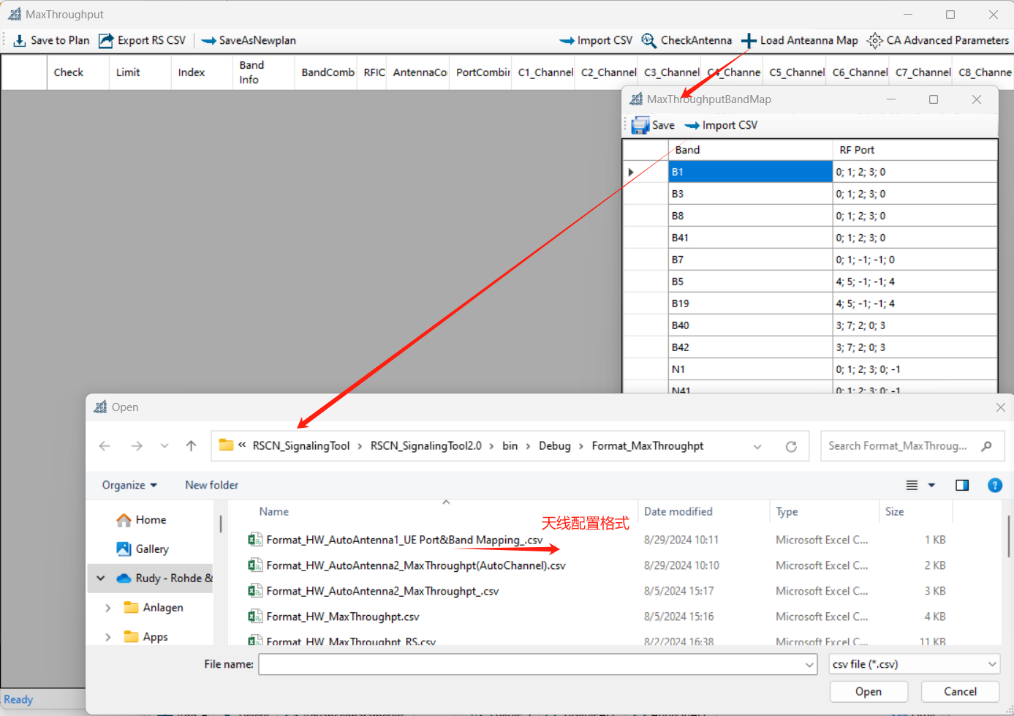Click Forward arrow in Open dialog
1014x716 pixels.
pyautogui.click(x=136, y=446)
